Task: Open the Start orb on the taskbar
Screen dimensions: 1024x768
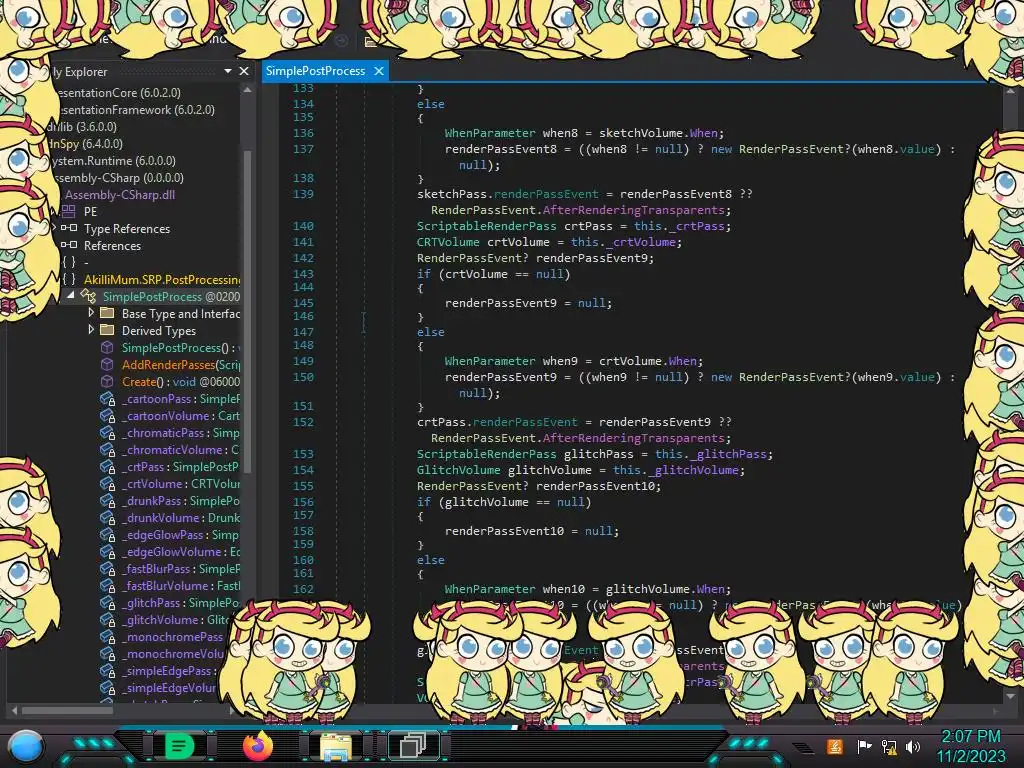Action: point(25,746)
